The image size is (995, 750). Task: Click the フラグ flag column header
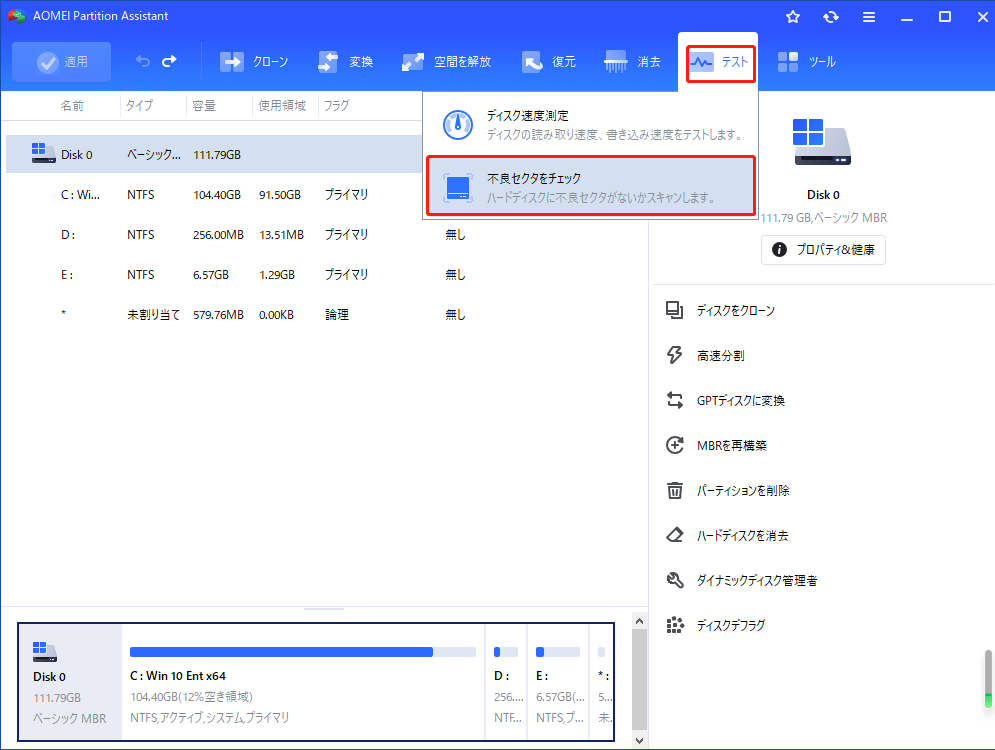[x=336, y=105]
